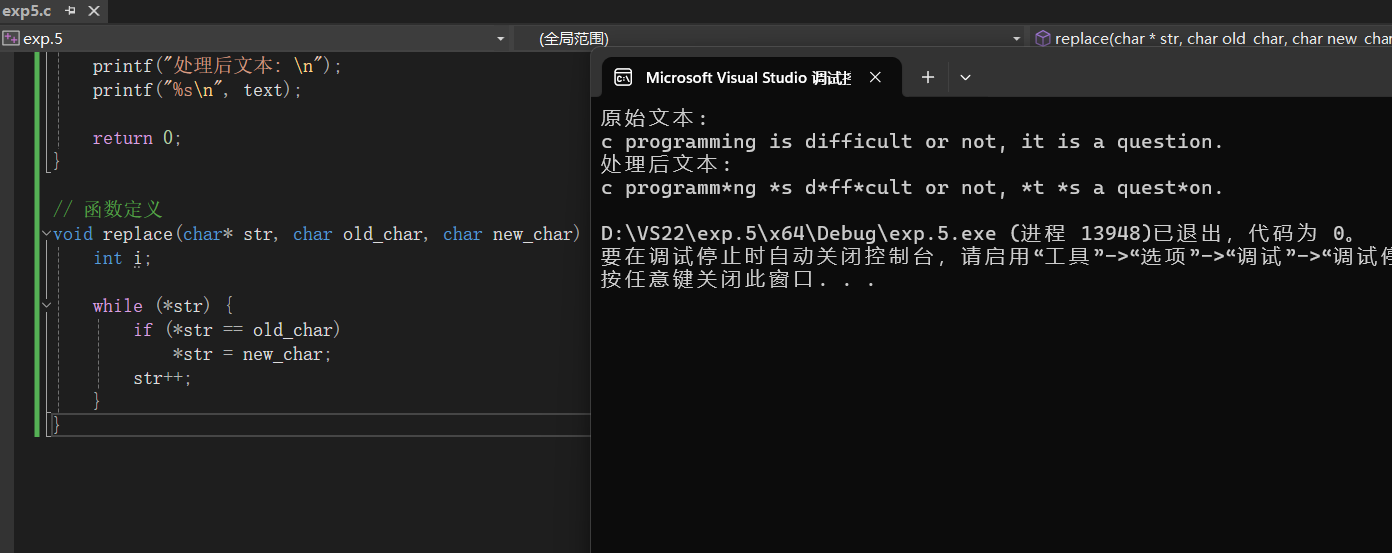Click '按任意键关闭此窗口' console message
The height and width of the screenshot is (553, 1392).
[x=738, y=280]
